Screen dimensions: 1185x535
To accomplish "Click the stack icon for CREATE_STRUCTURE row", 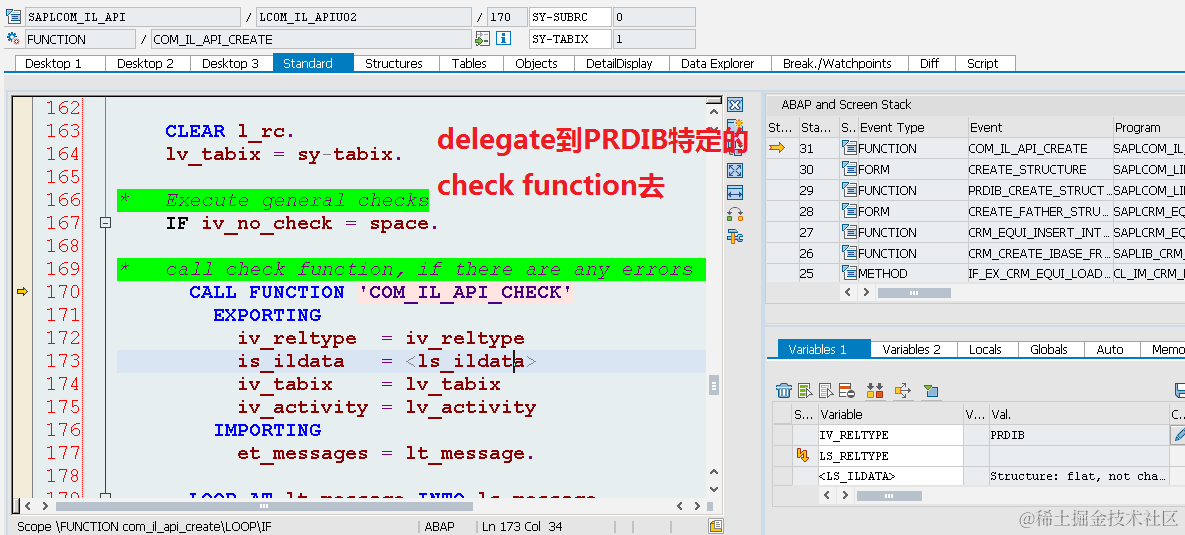I will tap(849, 169).
